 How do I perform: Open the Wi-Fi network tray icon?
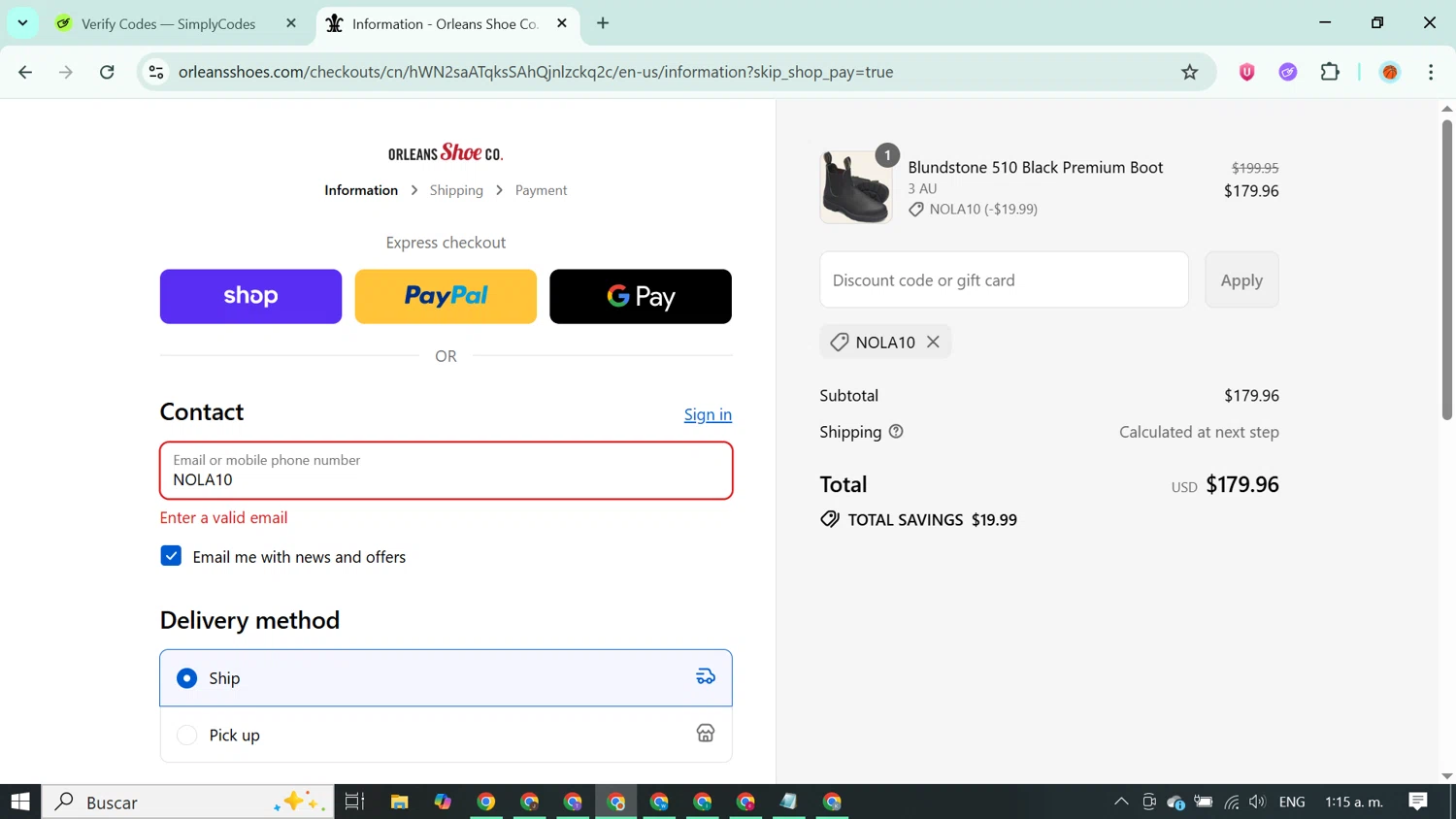click(1232, 802)
